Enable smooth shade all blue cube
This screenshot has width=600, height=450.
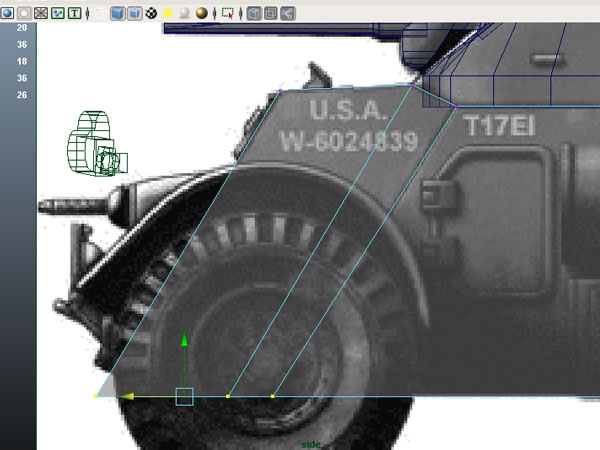117,13
